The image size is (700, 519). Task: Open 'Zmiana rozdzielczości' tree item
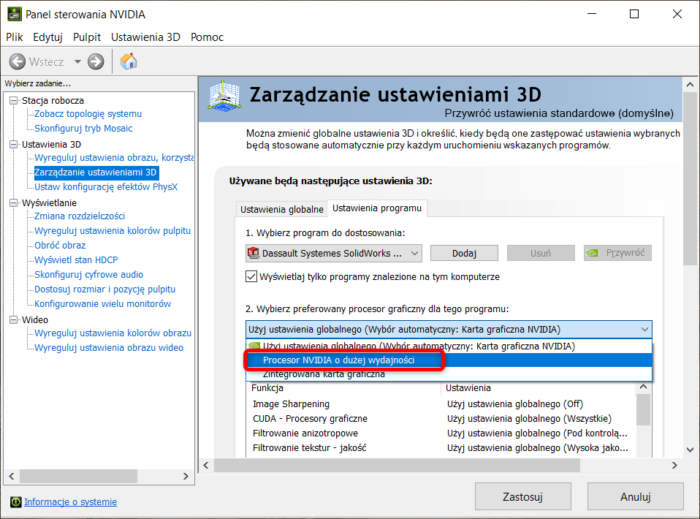pyautogui.click(x=79, y=216)
